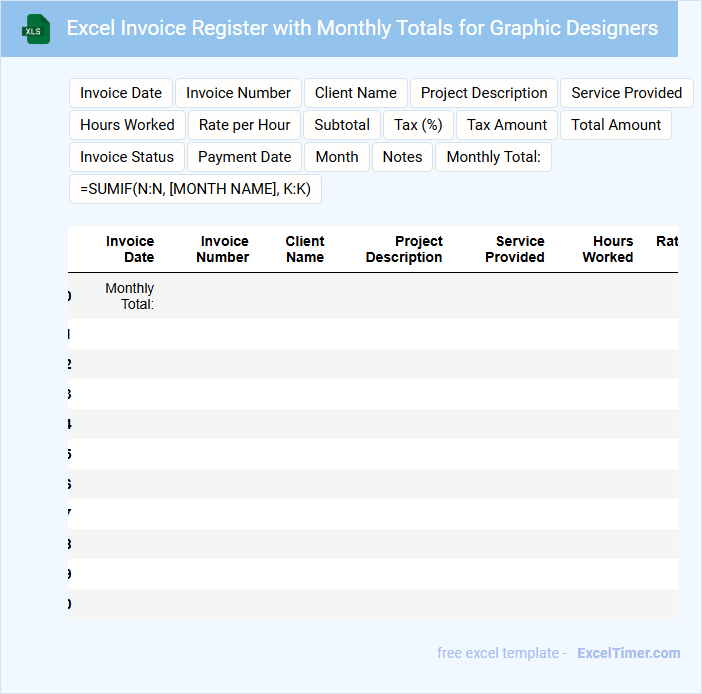Screen dimensions: 702x694
Task: Click the green XLS file icon
Action: (x=36, y=29)
